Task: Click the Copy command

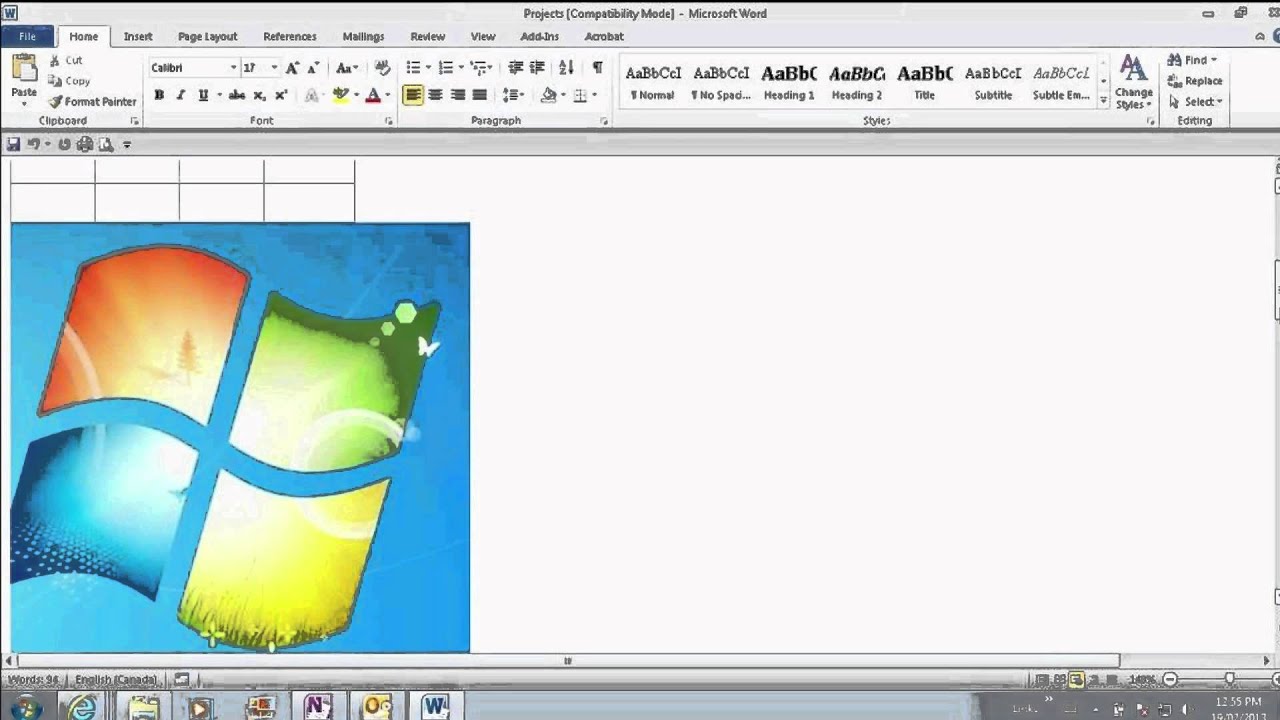Action: (69, 81)
